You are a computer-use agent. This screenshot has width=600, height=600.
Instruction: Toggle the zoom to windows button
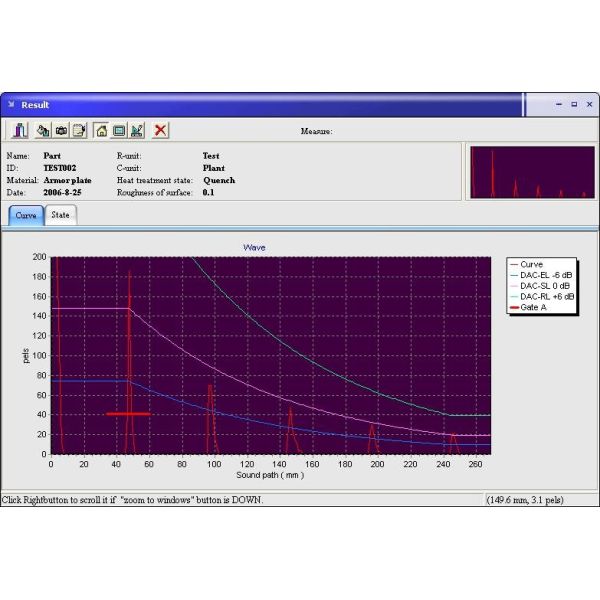click(x=119, y=130)
